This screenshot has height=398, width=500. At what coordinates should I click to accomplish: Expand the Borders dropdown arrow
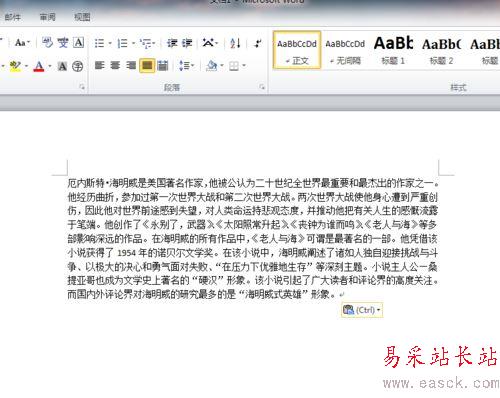tap(244, 66)
